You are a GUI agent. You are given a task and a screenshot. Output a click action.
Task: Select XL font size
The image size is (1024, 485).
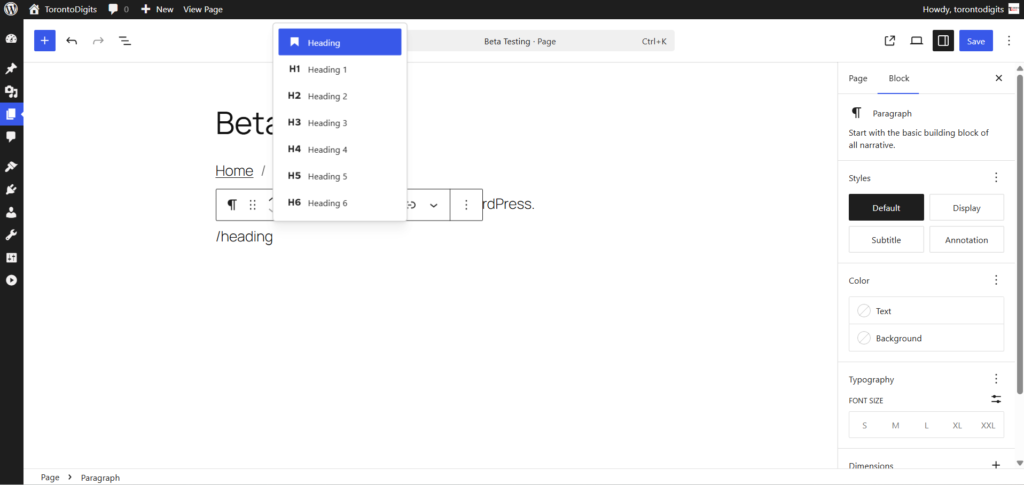(x=957, y=425)
